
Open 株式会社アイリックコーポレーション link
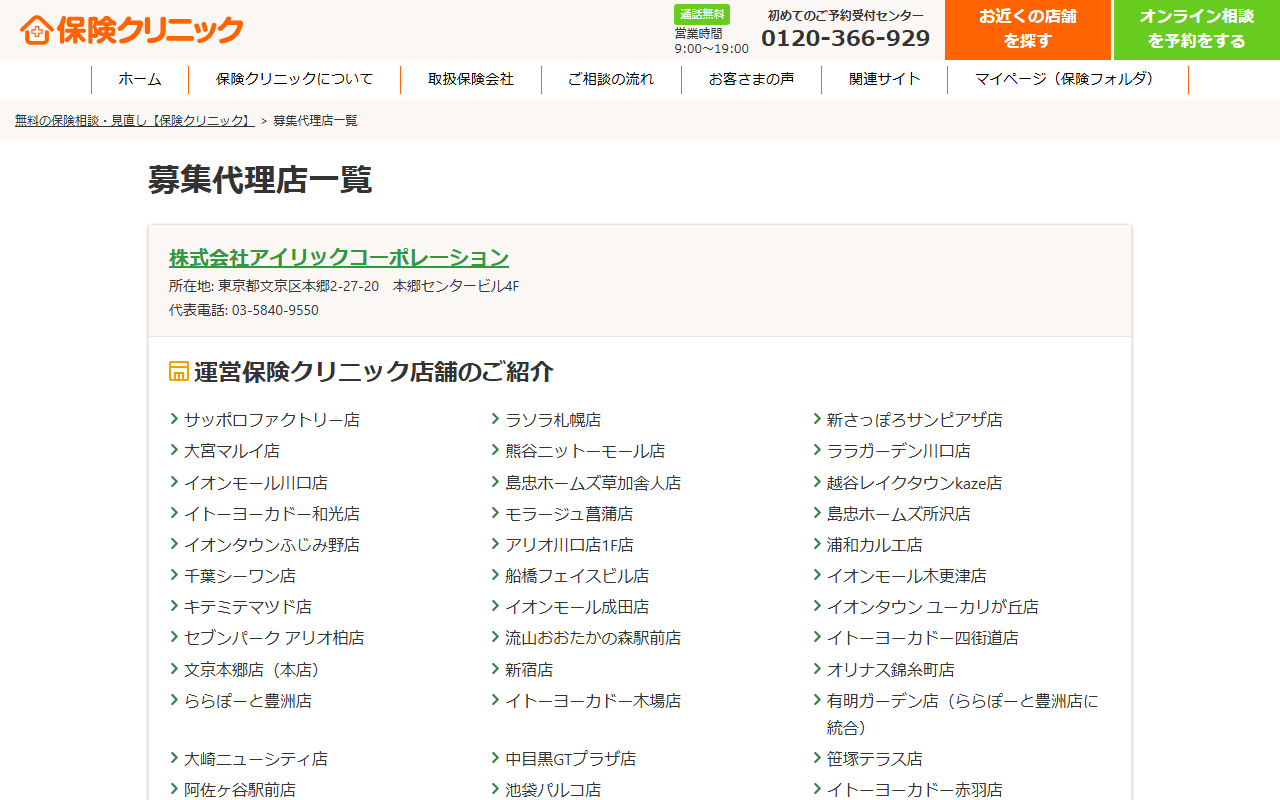pyautogui.click(x=339, y=258)
